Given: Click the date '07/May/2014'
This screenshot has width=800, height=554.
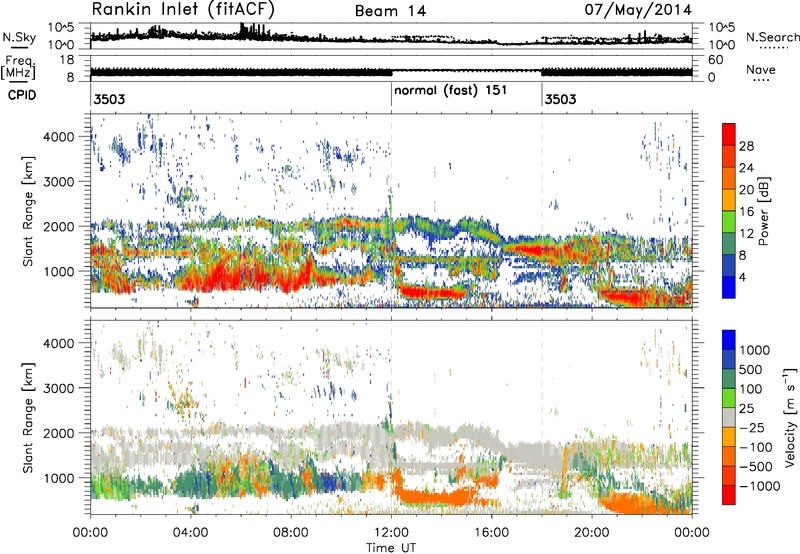Looking at the screenshot, I should tap(638, 10).
